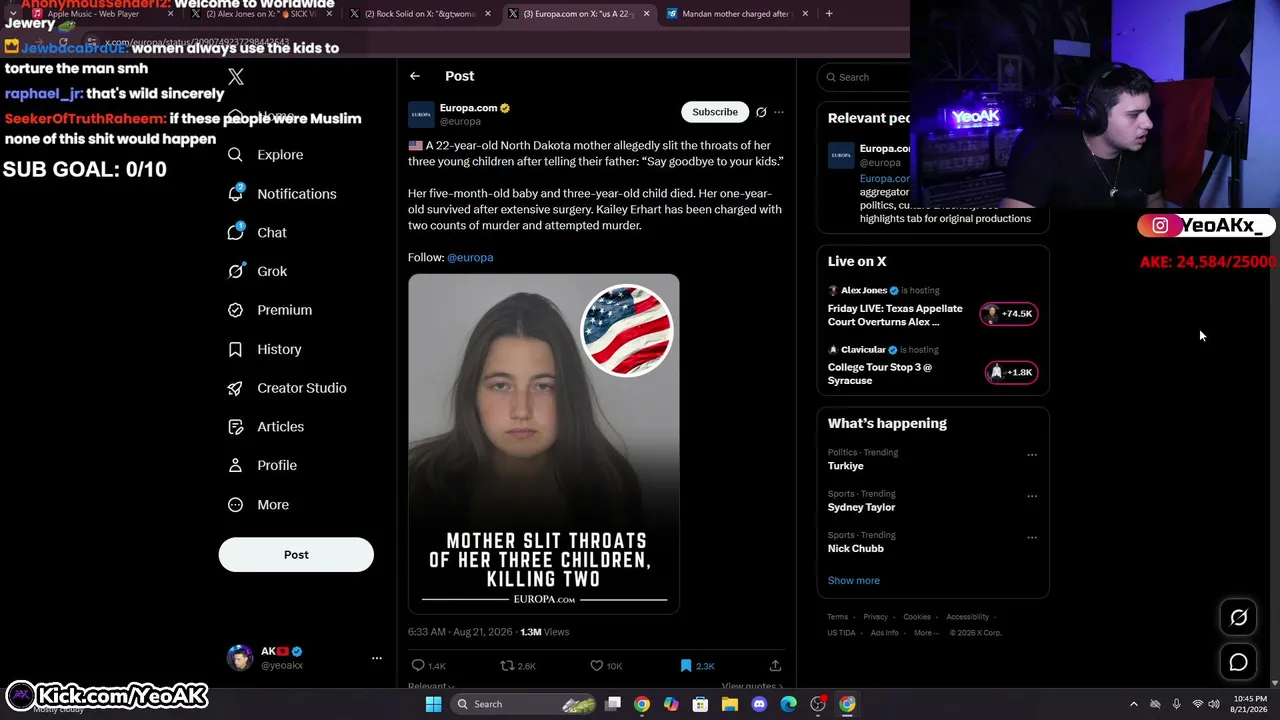
Task: Open taskbar clock showing 10:45 PM
Action: click(1250, 704)
